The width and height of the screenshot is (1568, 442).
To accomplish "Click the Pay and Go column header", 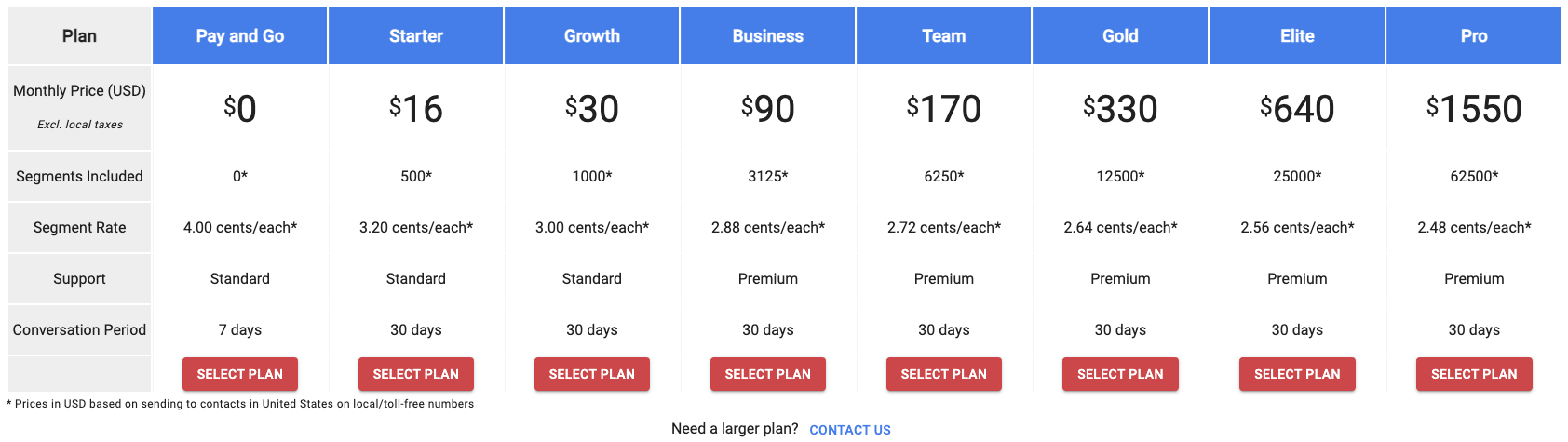I will pos(240,36).
